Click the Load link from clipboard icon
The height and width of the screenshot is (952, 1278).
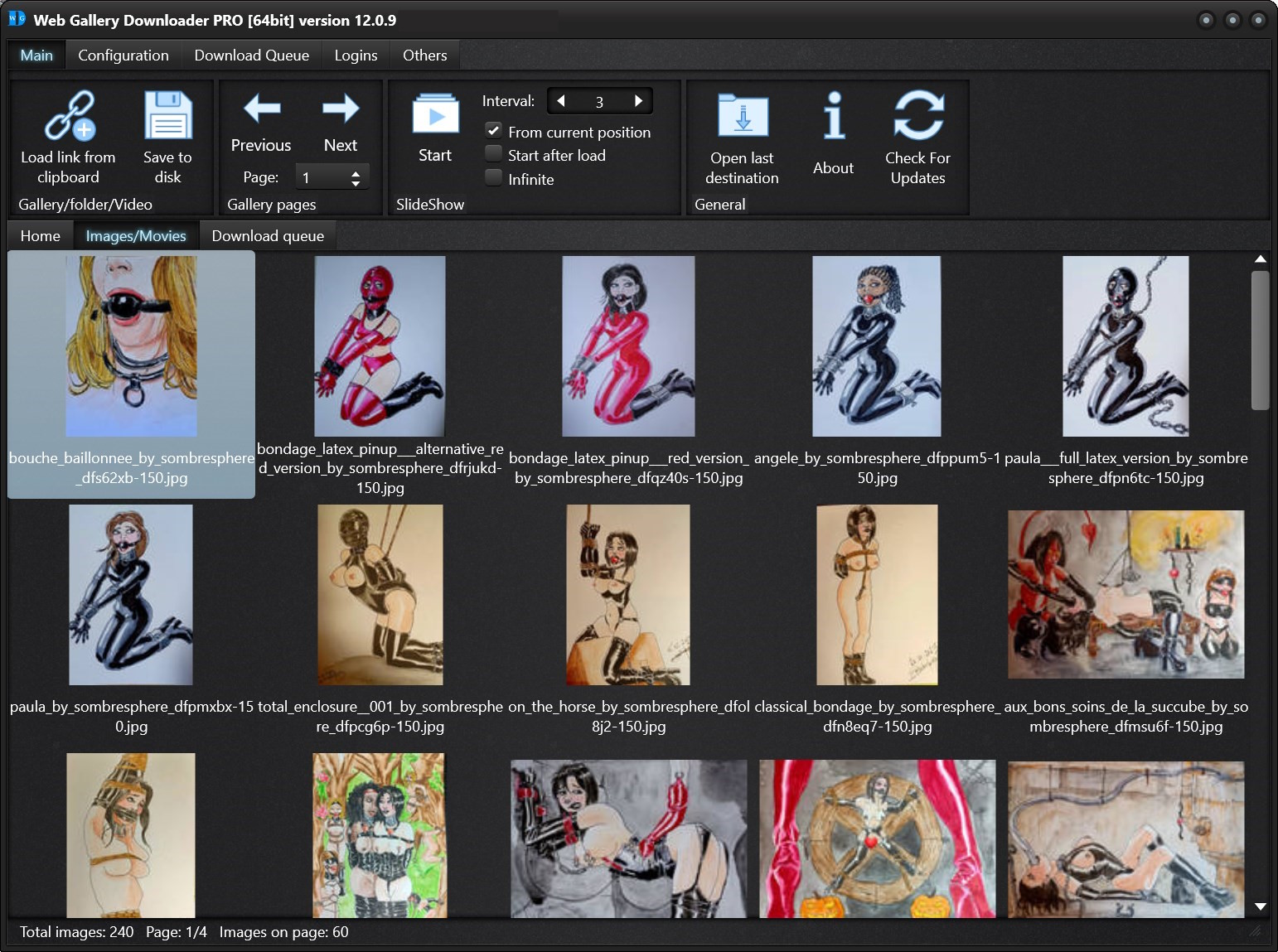point(70,116)
